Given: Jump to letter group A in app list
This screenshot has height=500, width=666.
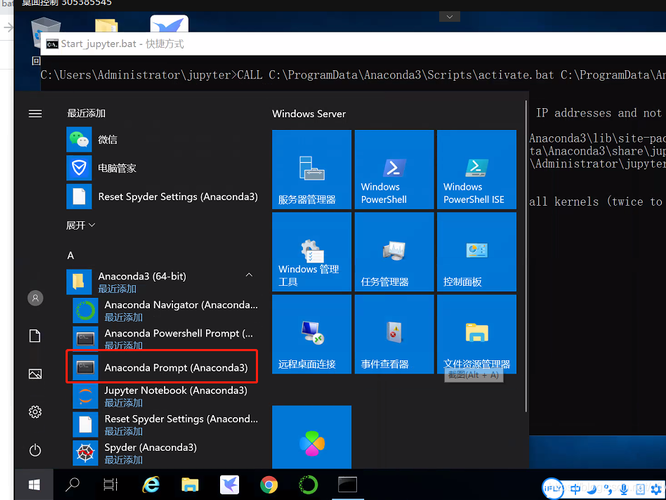Looking at the screenshot, I should (x=71, y=255).
